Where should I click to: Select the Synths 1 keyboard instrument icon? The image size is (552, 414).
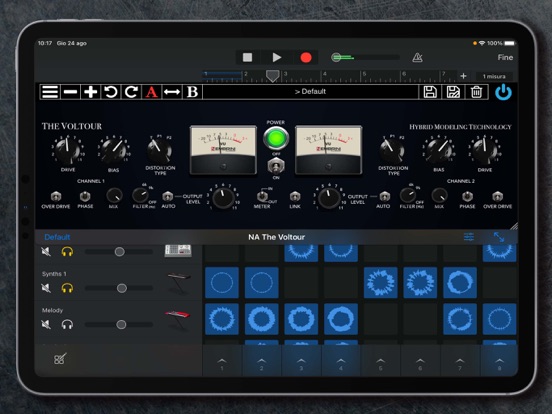179,282
